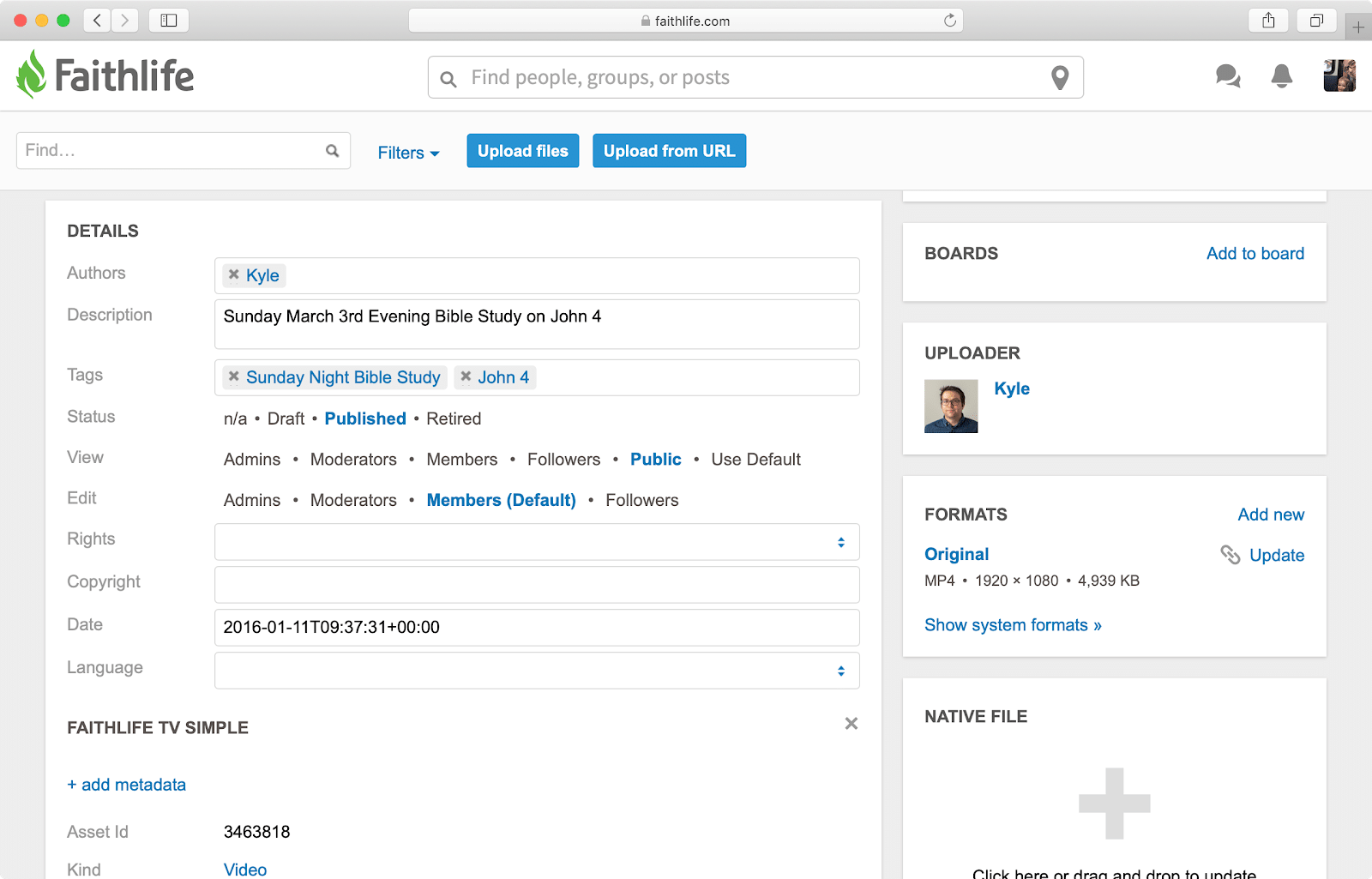Viewport: 1372px width, 879px height.
Task: Set status to Draft
Action: coord(286,418)
